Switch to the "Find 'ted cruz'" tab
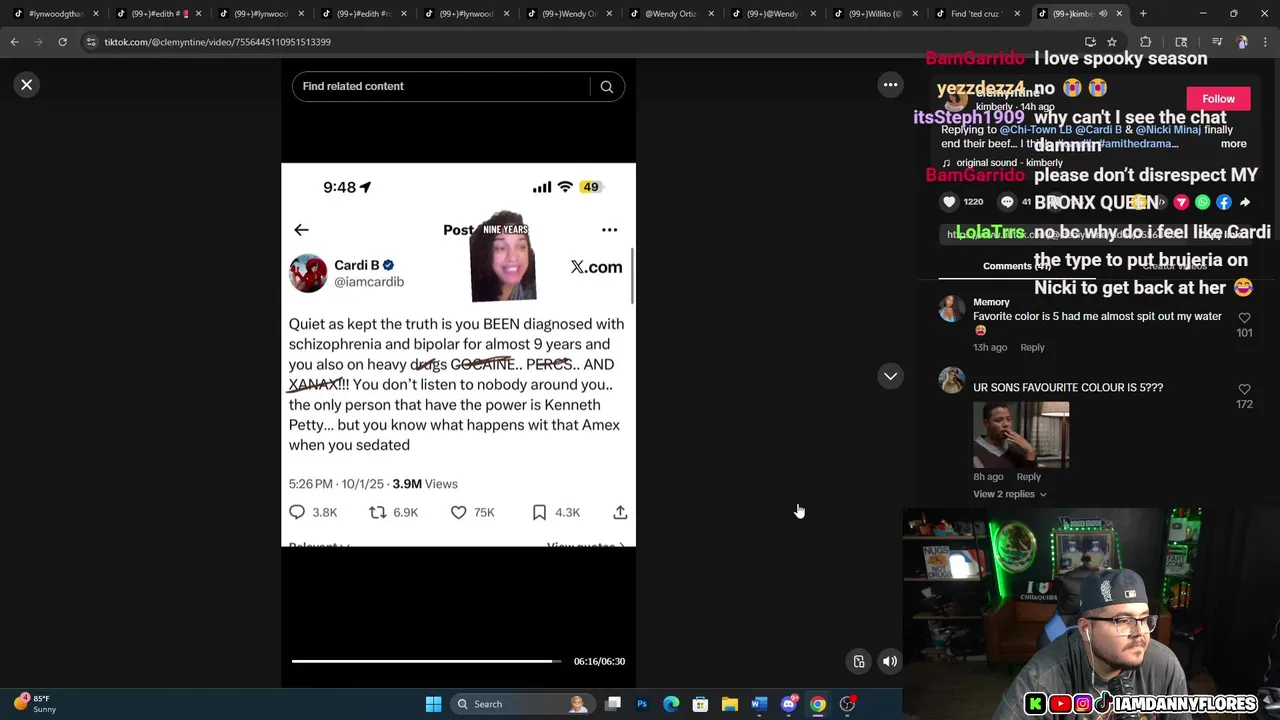The height and width of the screenshot is (720, 1280). tap(980, 14)
